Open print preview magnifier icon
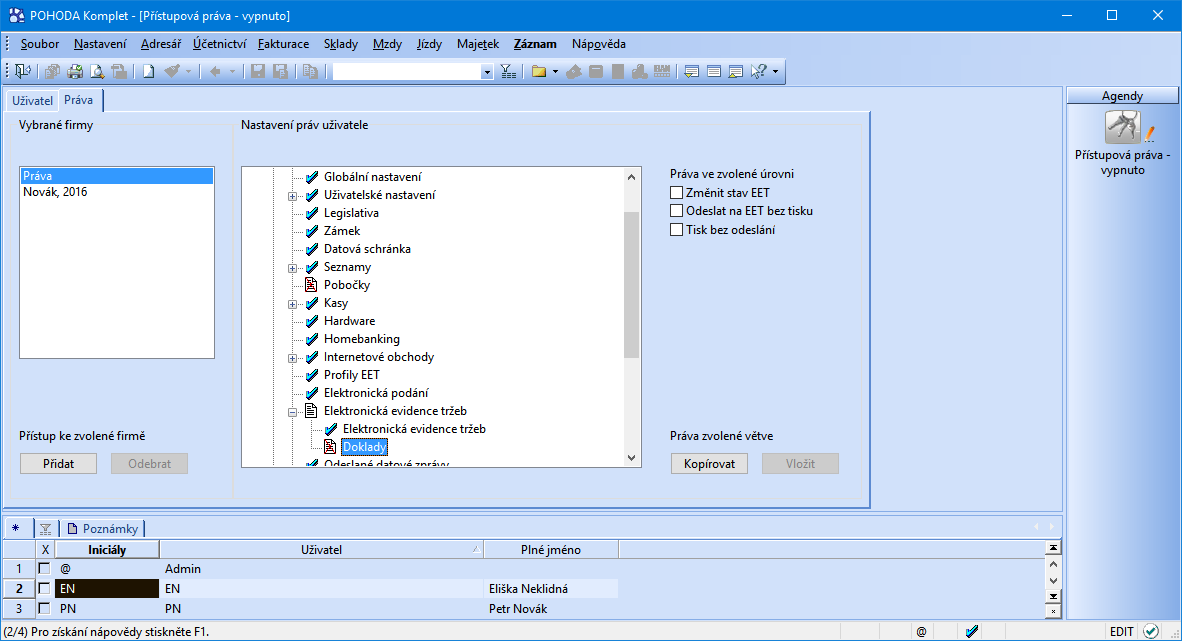The height and width of the screenshot is (641, 1182). point(97,72)
